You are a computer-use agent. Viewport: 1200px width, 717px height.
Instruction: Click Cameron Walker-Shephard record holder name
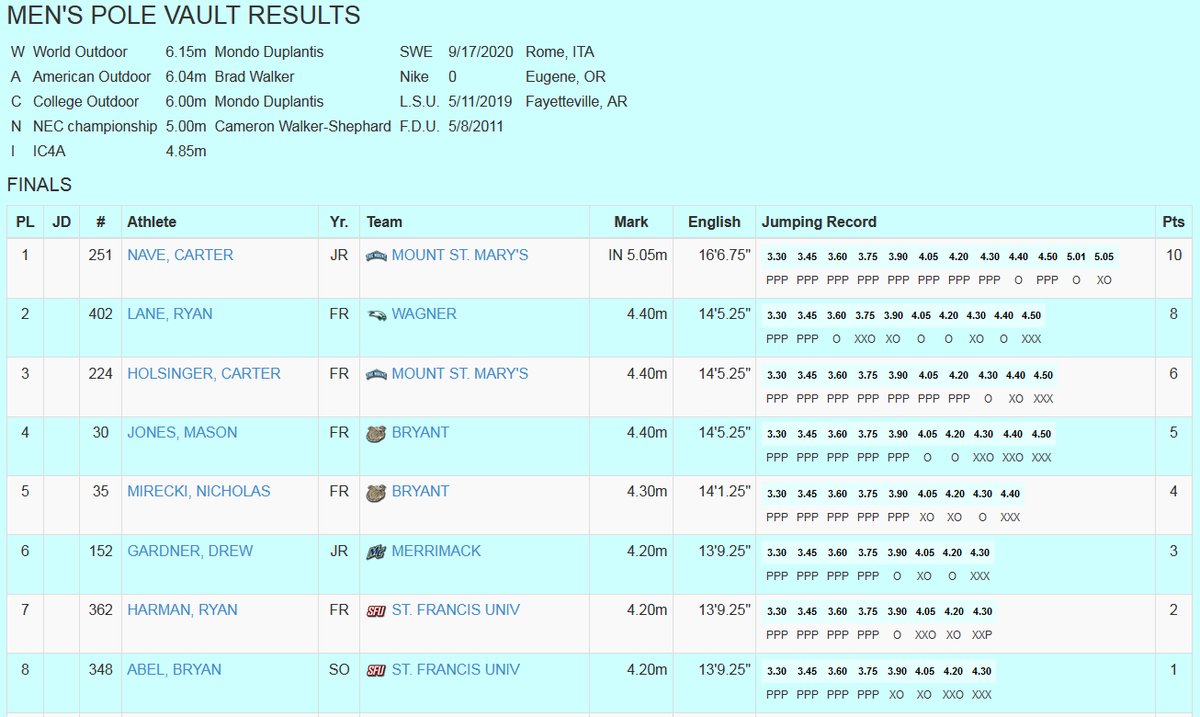303,127
